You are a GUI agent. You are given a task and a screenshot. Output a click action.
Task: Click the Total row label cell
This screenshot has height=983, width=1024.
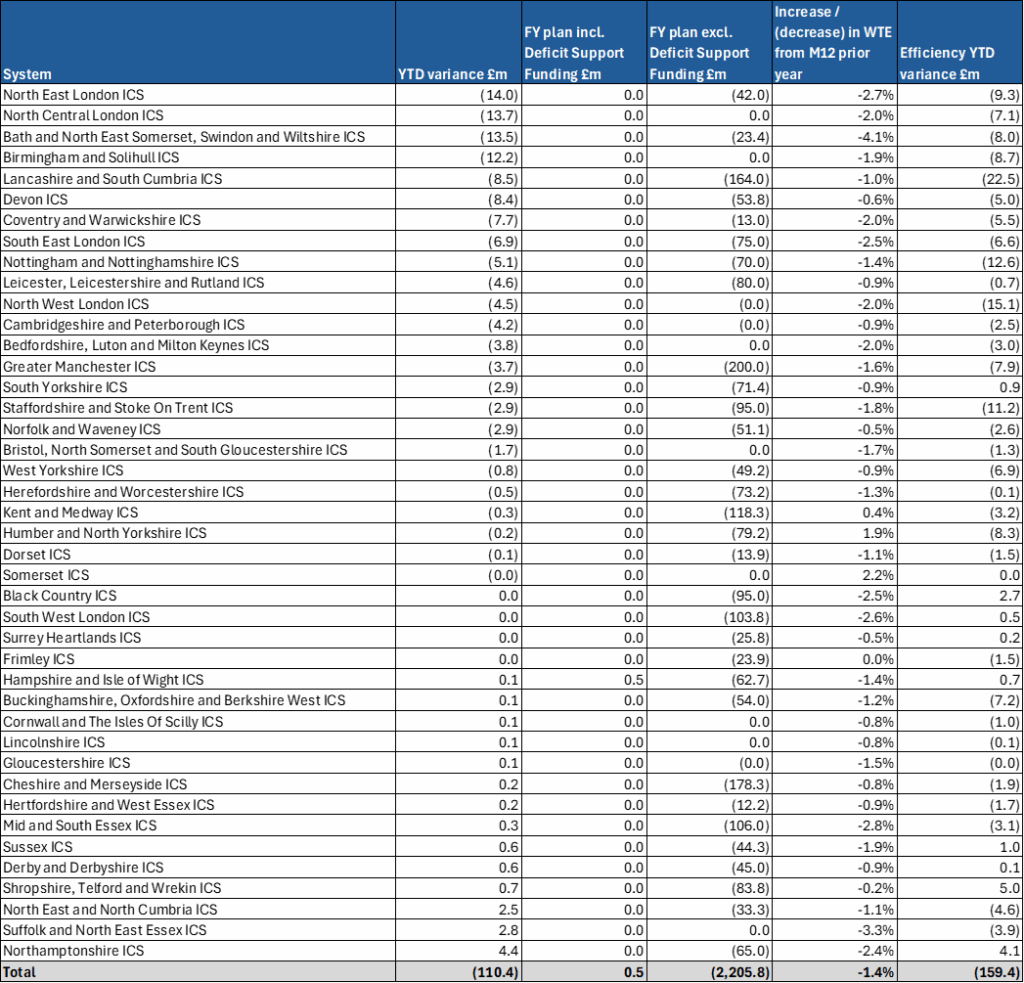(x=198, y=972)
